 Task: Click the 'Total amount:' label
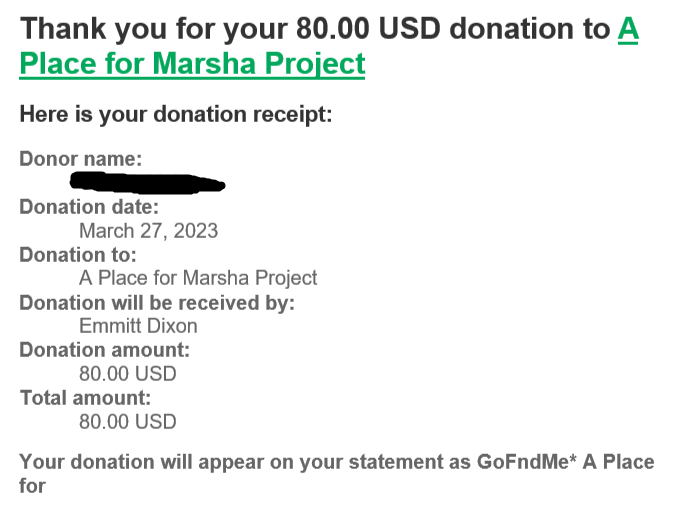[85, 398]
